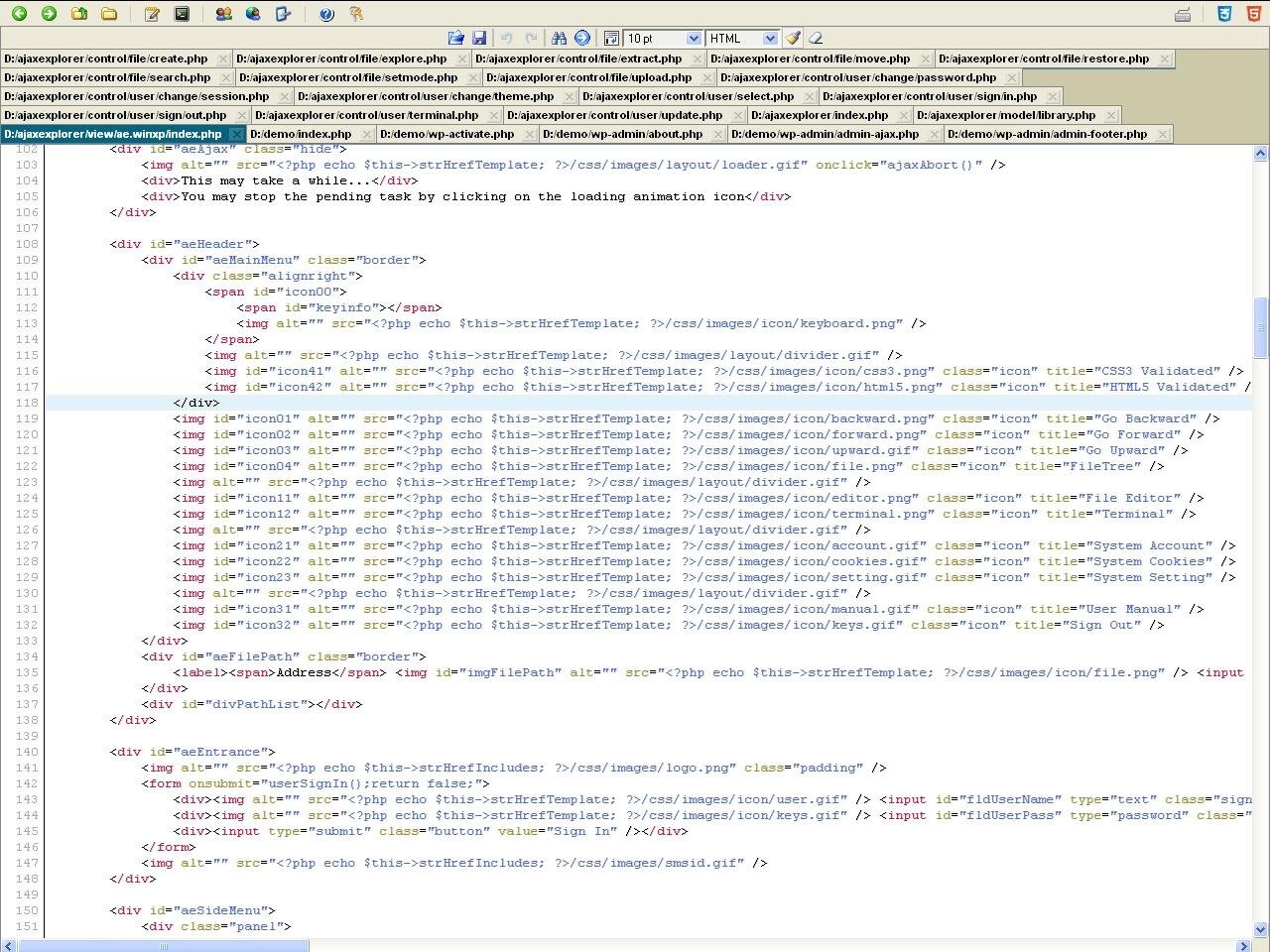Click the HTML5 Validated badge icon
The width and height of the screenshot is (1270, 952).
pos(1254,14)
